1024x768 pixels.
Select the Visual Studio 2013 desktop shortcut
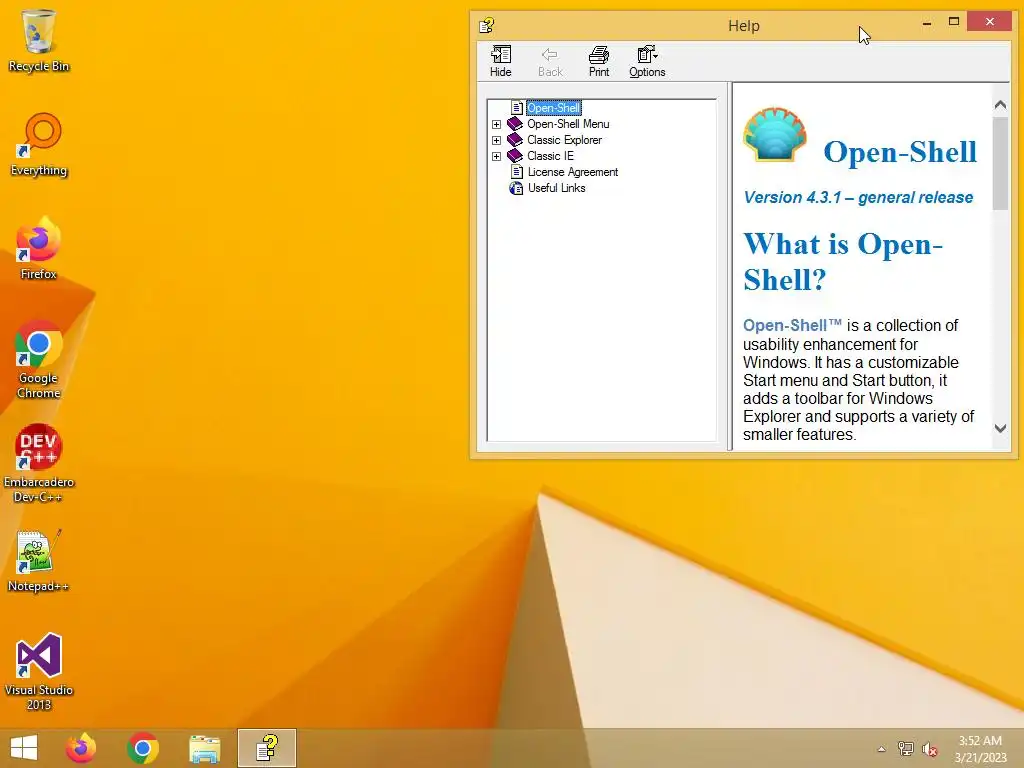(39, 671)
